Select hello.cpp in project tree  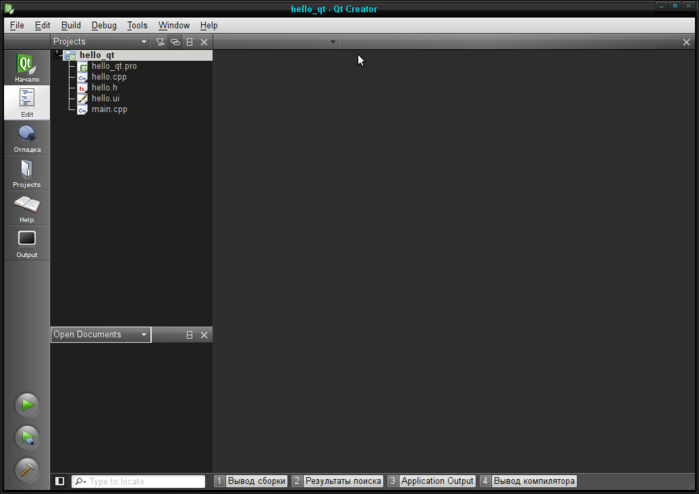point(109,77)
